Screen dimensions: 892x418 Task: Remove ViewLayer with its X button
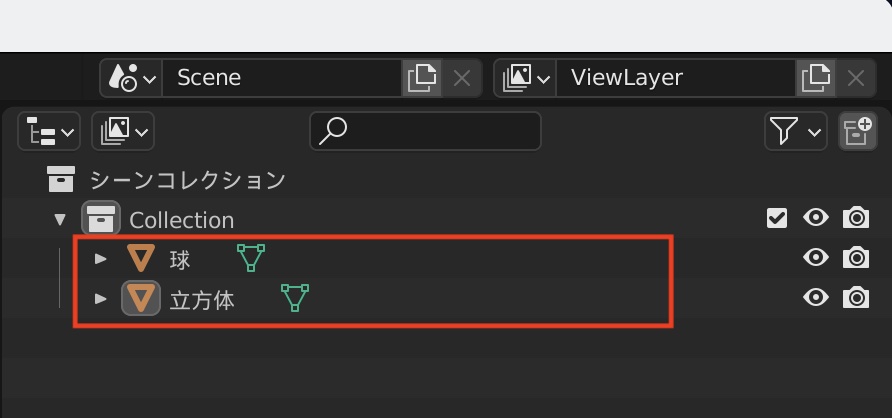click(x=856, y=77)
